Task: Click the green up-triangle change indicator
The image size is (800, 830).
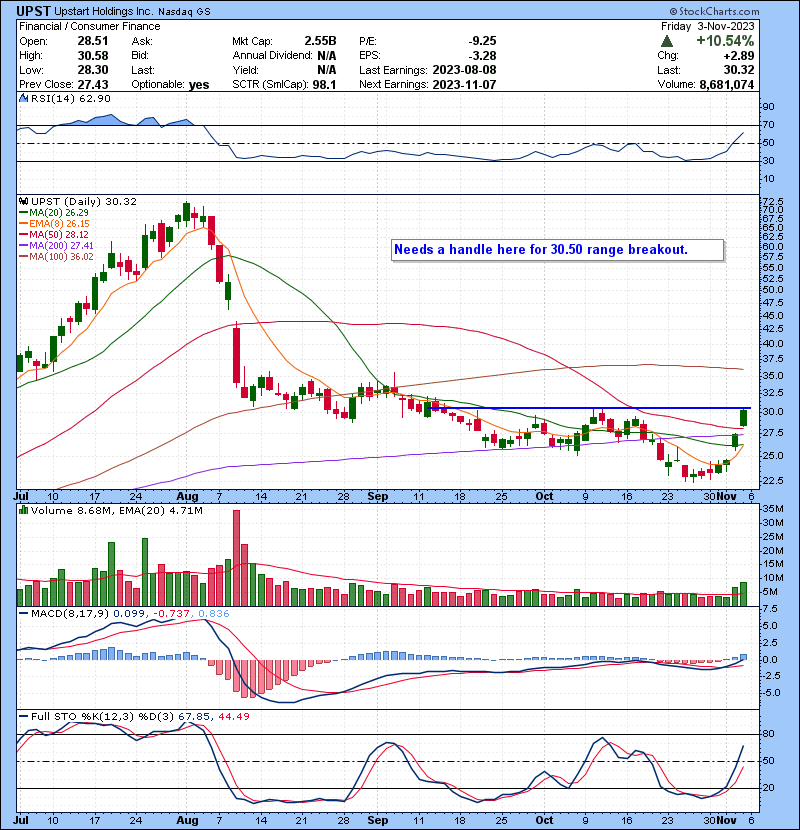Action: (667, 41)
